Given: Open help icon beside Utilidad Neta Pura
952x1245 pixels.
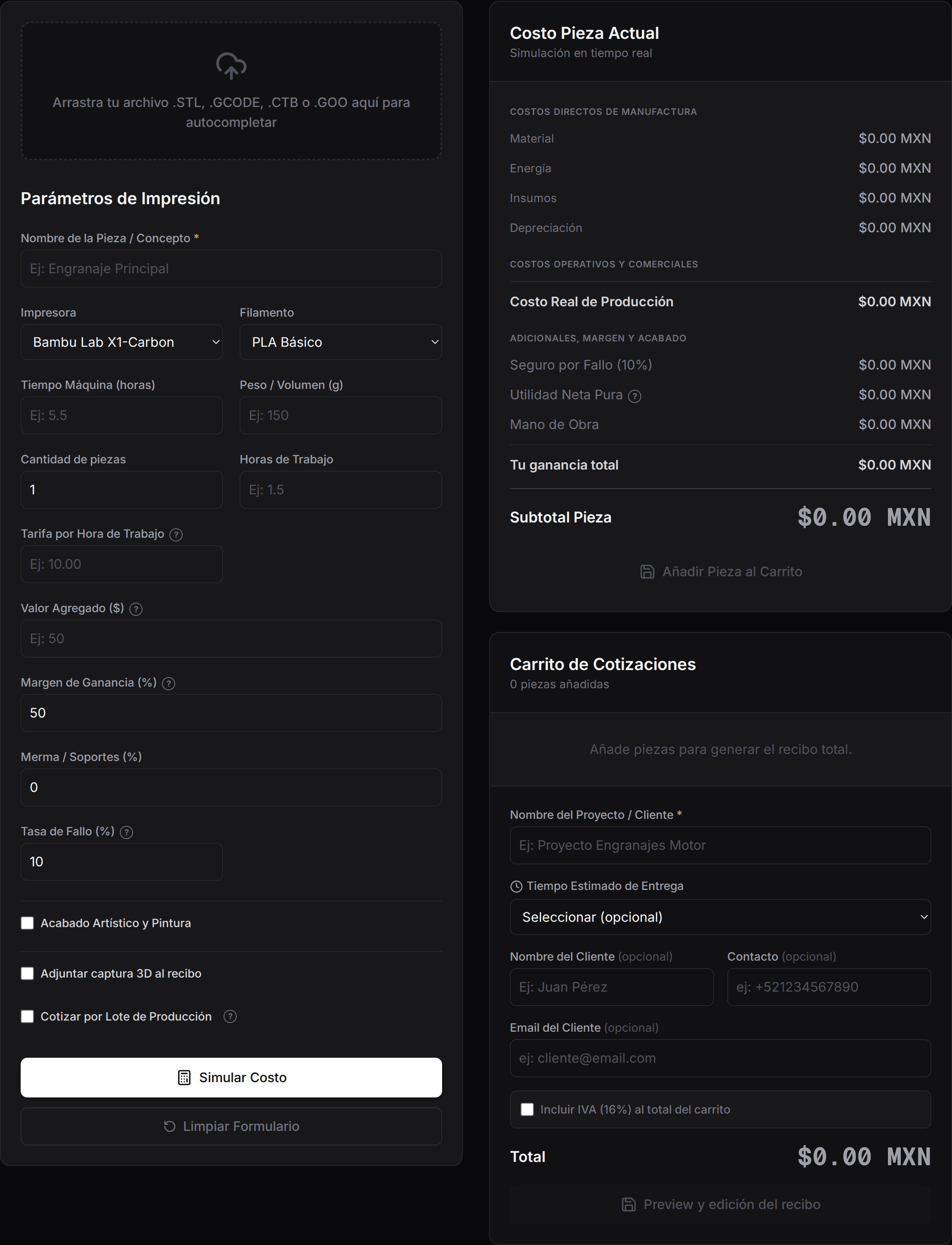Looking at the screenshot, I should coord(635,396).
